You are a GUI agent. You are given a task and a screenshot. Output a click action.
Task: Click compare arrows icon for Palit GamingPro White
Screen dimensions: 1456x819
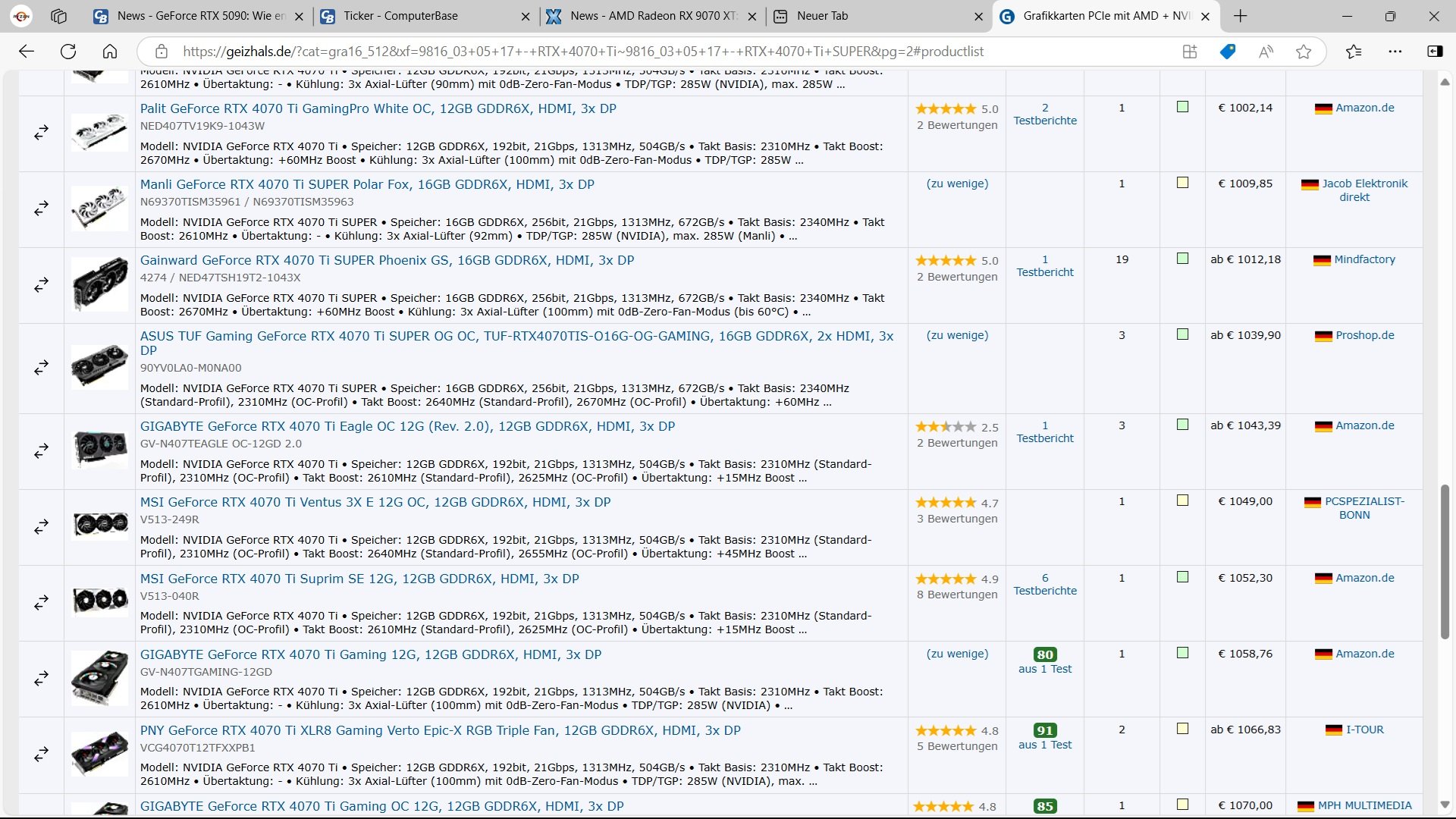[41, 133]
